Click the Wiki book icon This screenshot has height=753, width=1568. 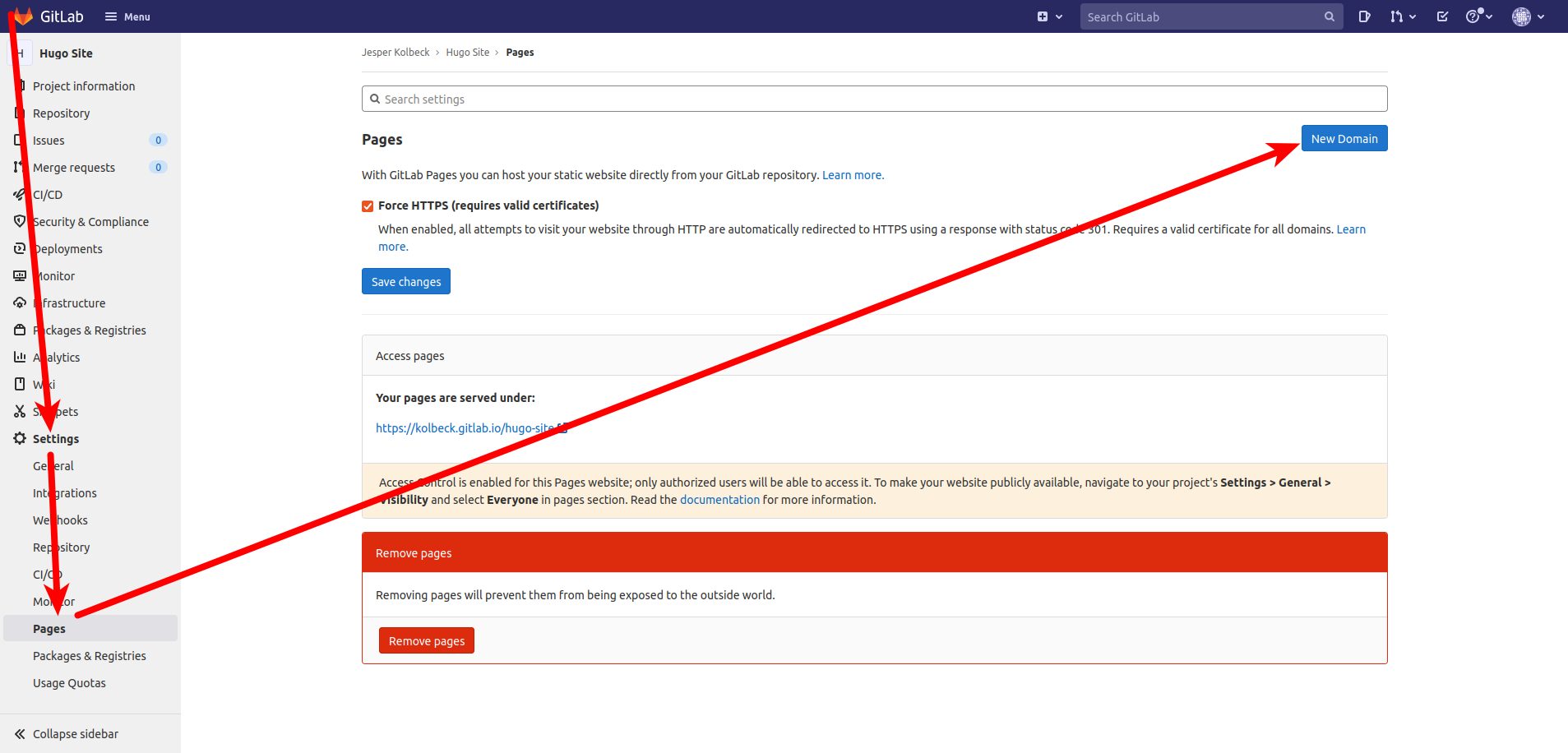click(x=20, y=385)
